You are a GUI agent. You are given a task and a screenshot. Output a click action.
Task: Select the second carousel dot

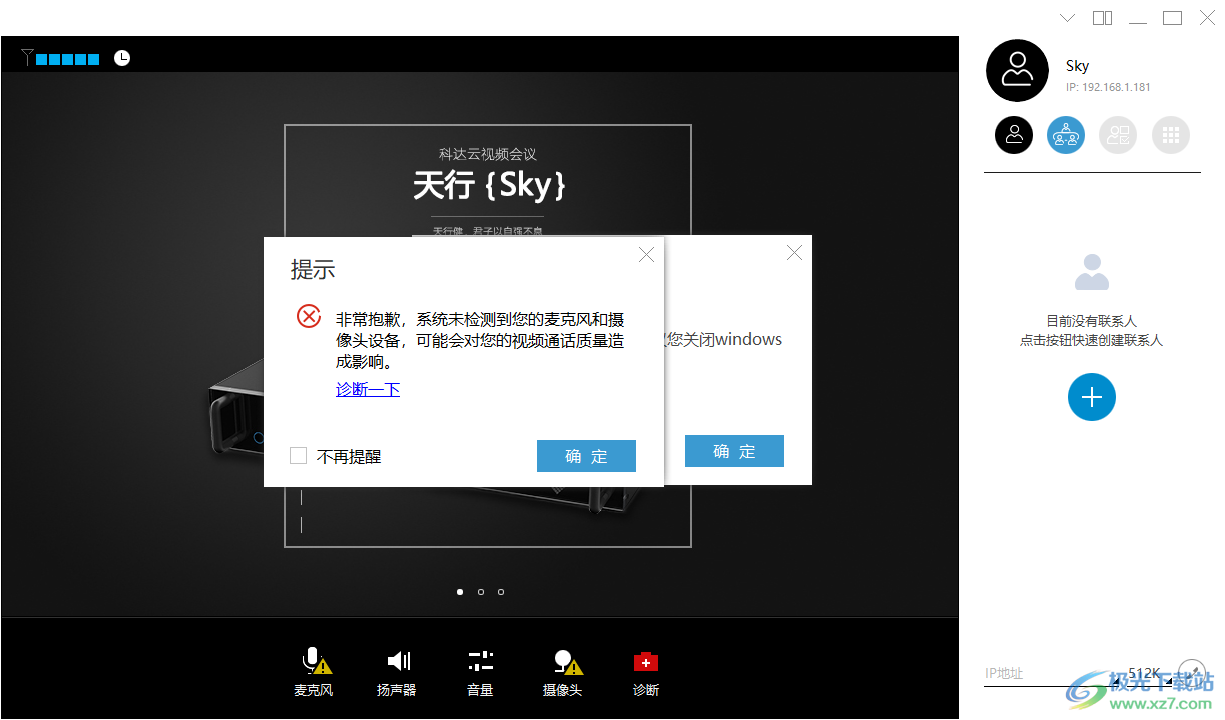481,592
